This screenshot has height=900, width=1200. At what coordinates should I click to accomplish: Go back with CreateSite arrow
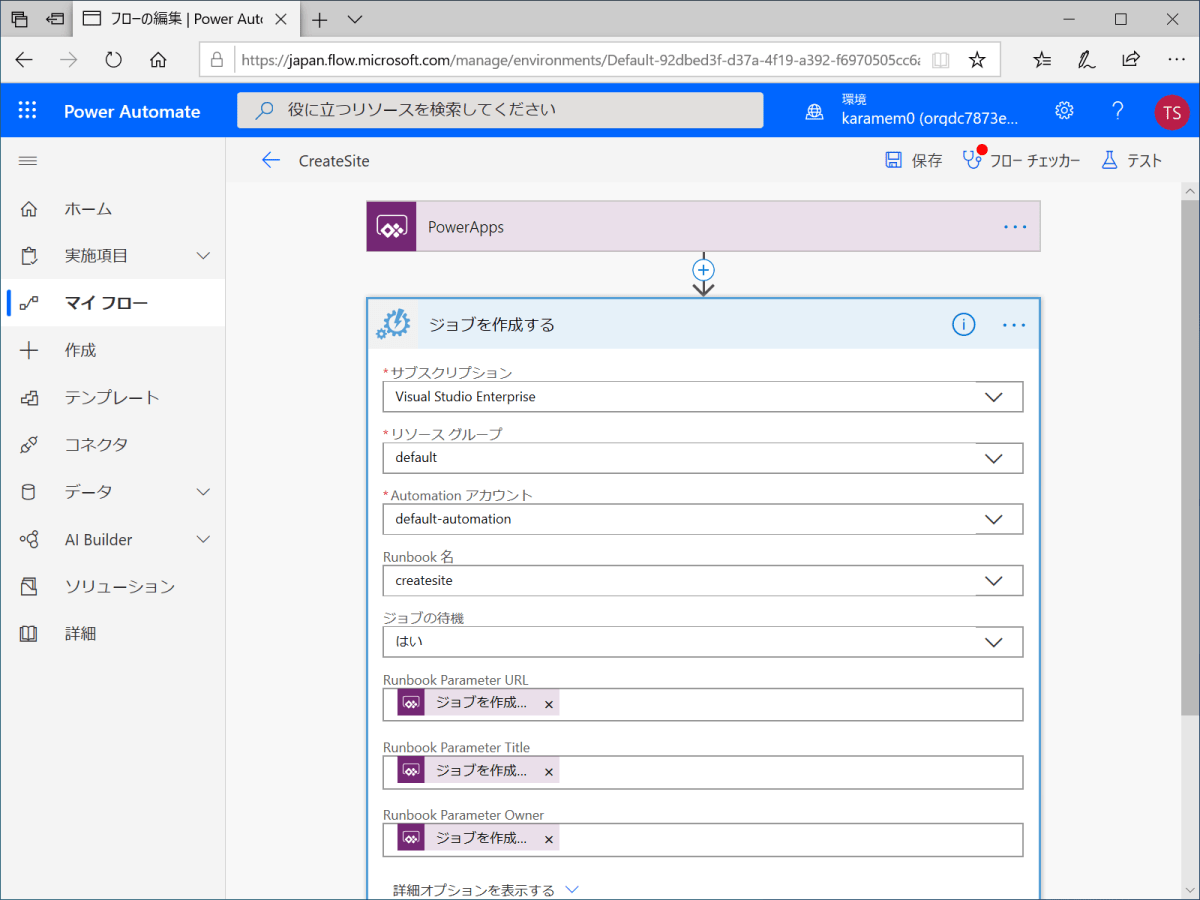[270, 161]
